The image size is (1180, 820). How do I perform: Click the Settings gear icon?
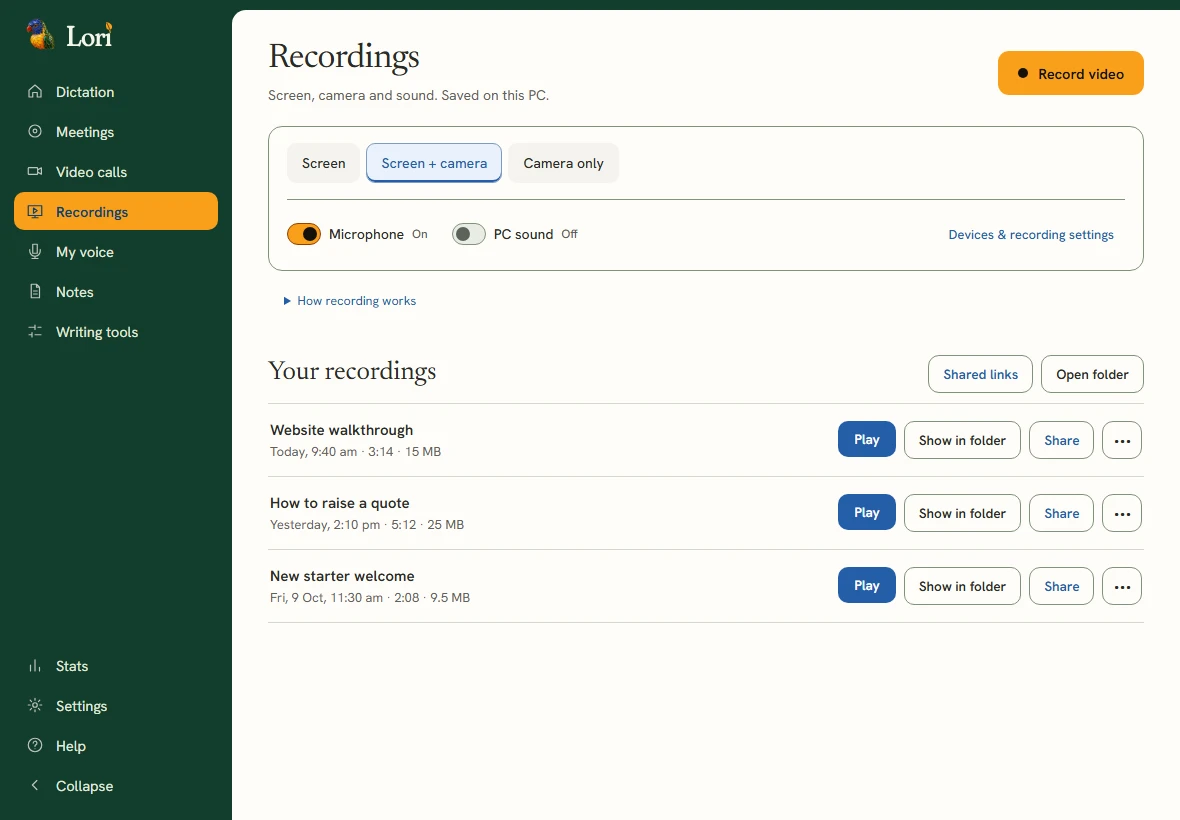point(35,706)
